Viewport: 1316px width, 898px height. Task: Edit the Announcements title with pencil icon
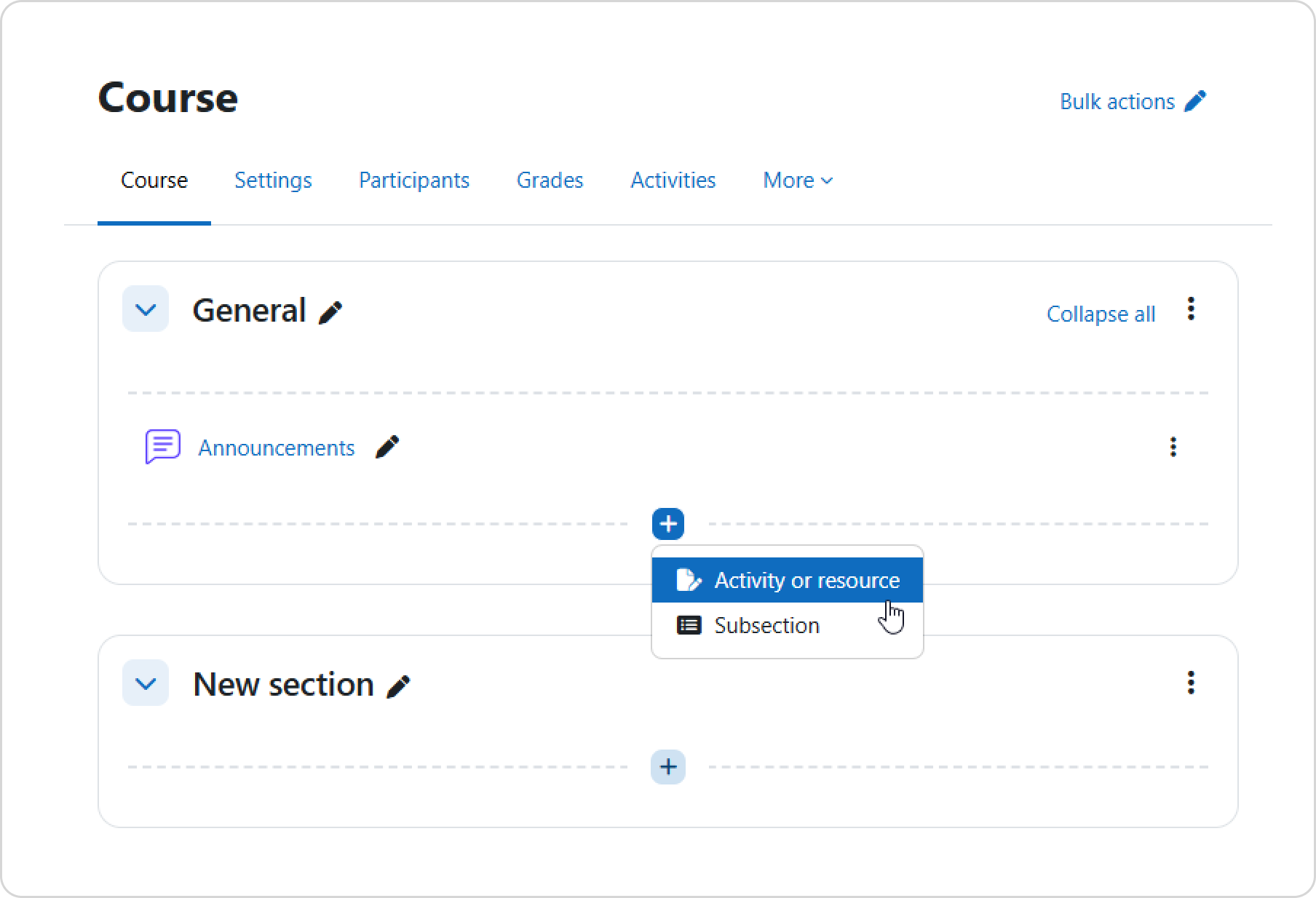pyautogui.click(x=387, y=447)
